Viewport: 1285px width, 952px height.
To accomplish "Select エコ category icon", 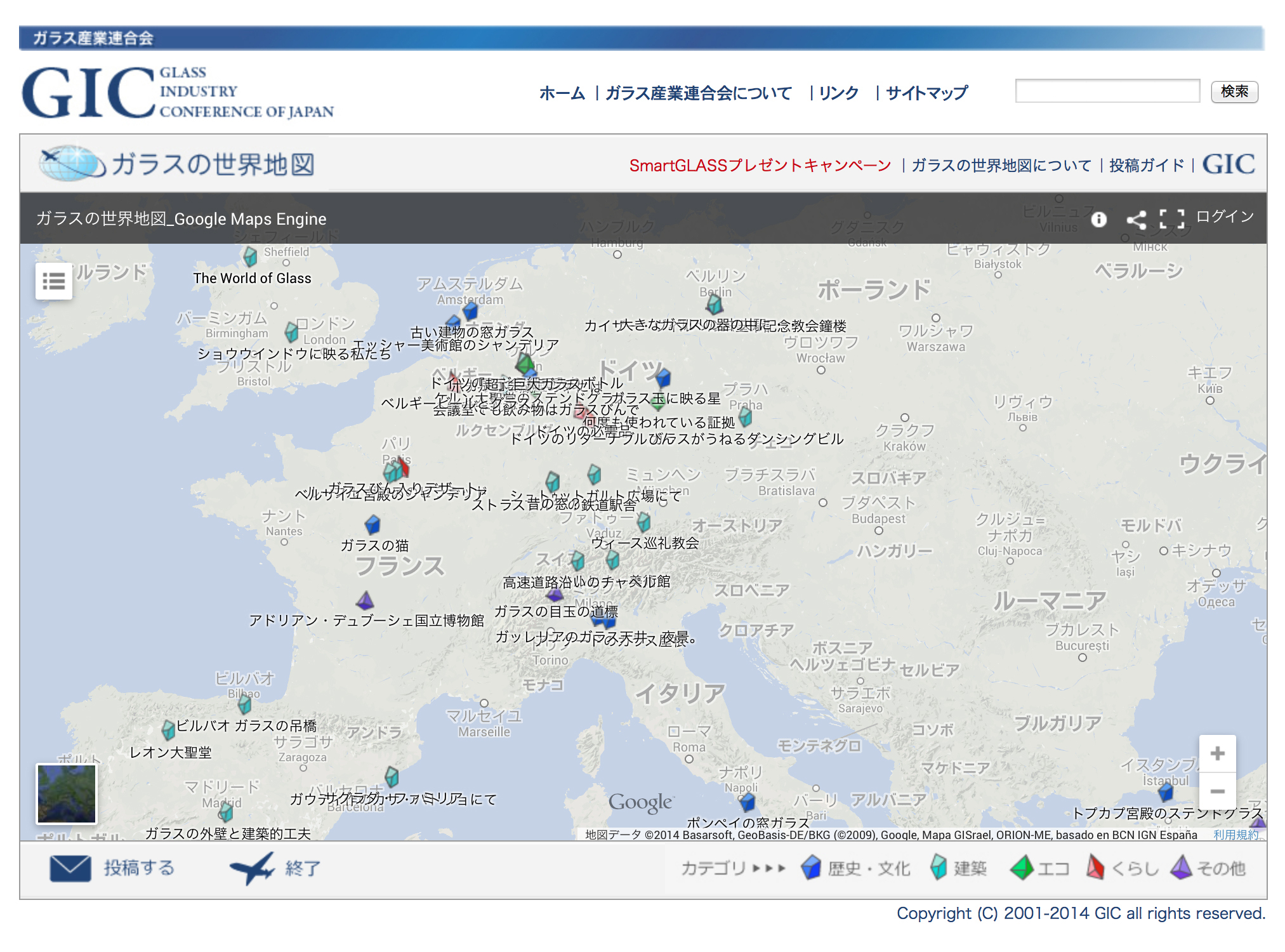I will click(x=1022, y=868).
